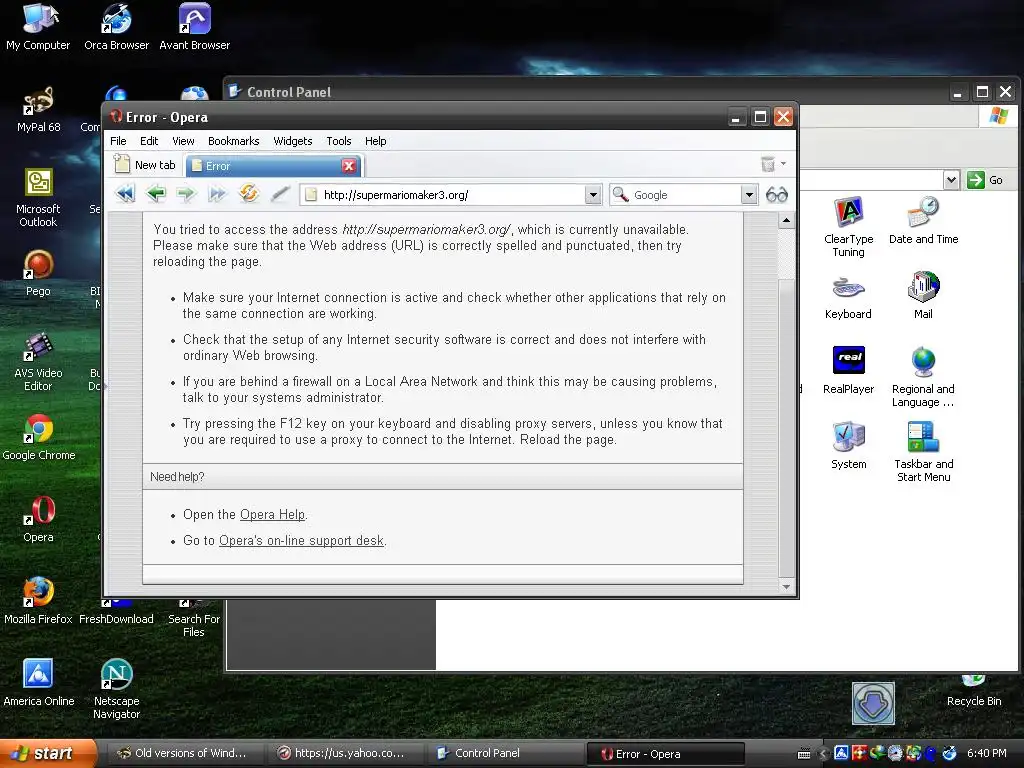
Task: Select My Computer desktop icon
Action: 38,27
